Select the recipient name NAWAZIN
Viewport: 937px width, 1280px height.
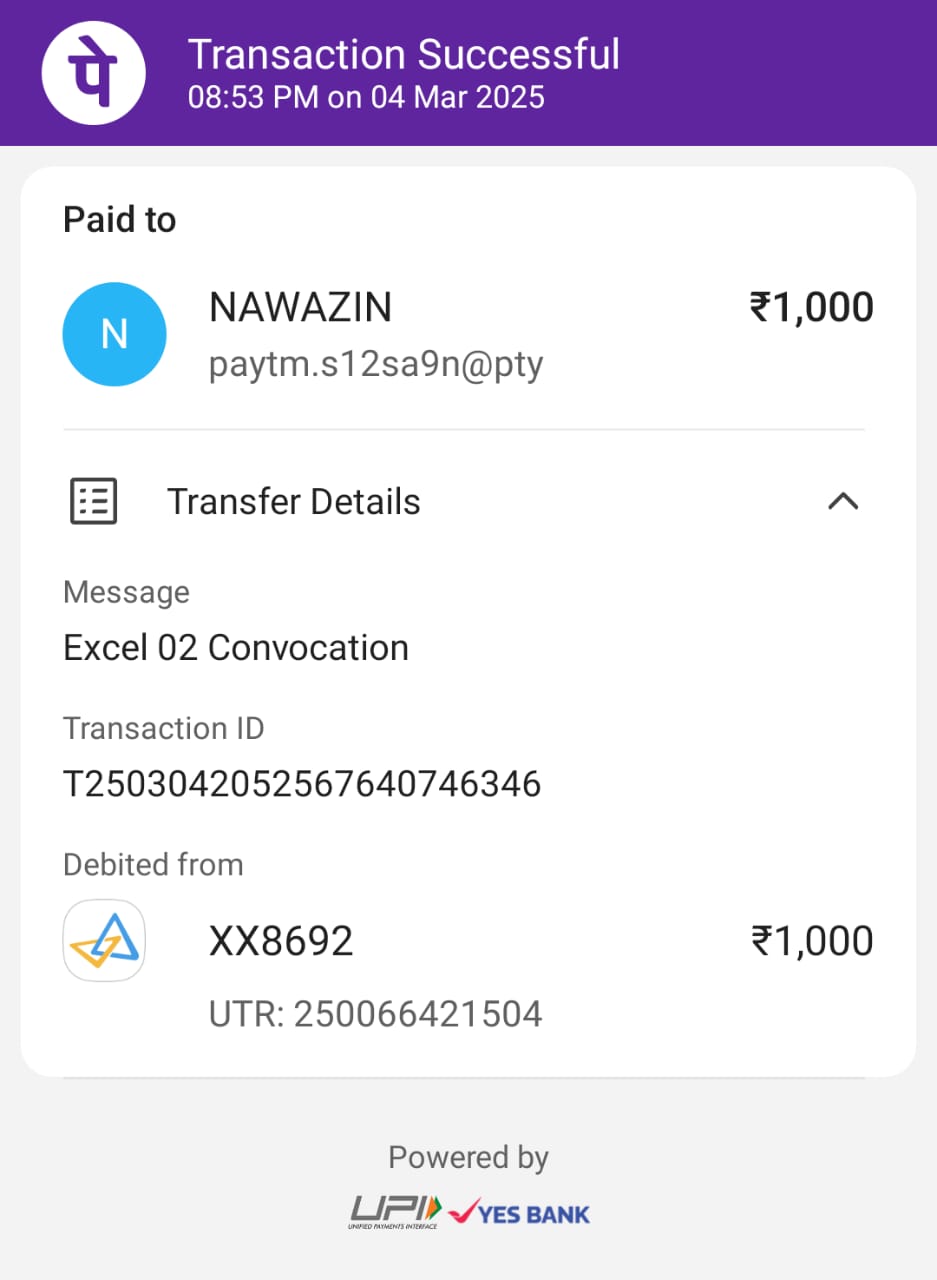click(x=300, y=308)
